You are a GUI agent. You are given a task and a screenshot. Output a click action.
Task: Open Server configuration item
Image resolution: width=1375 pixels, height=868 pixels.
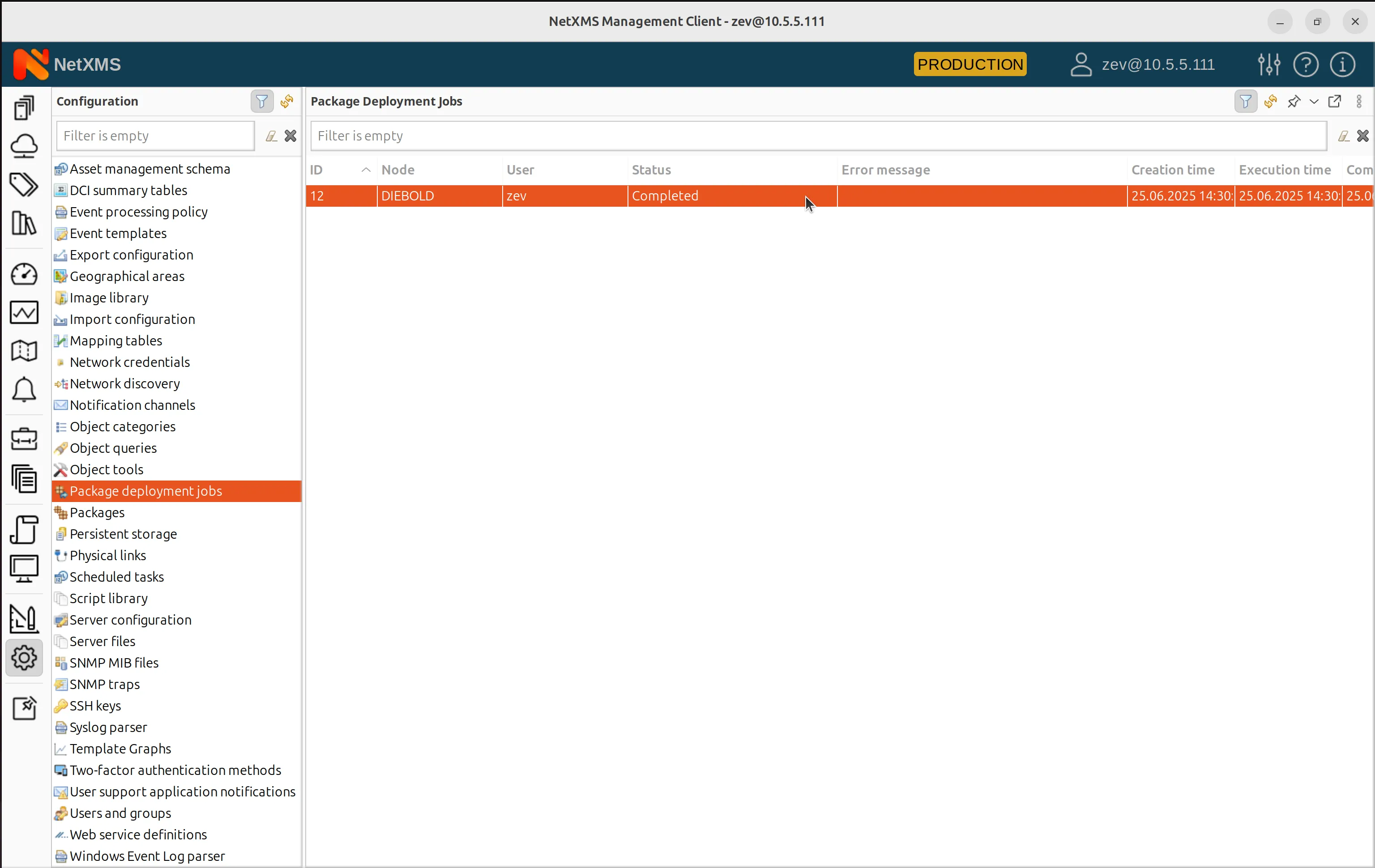tap(130, 620)
